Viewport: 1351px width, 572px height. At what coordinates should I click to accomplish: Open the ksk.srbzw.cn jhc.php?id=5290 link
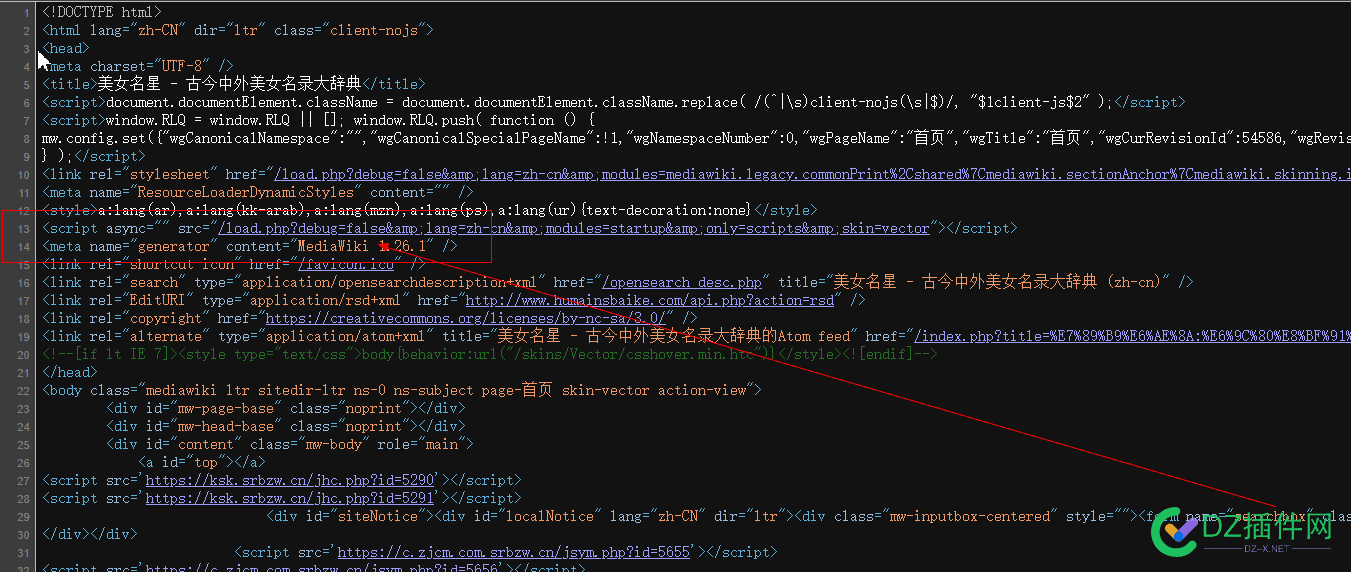[x=290, y=480]
